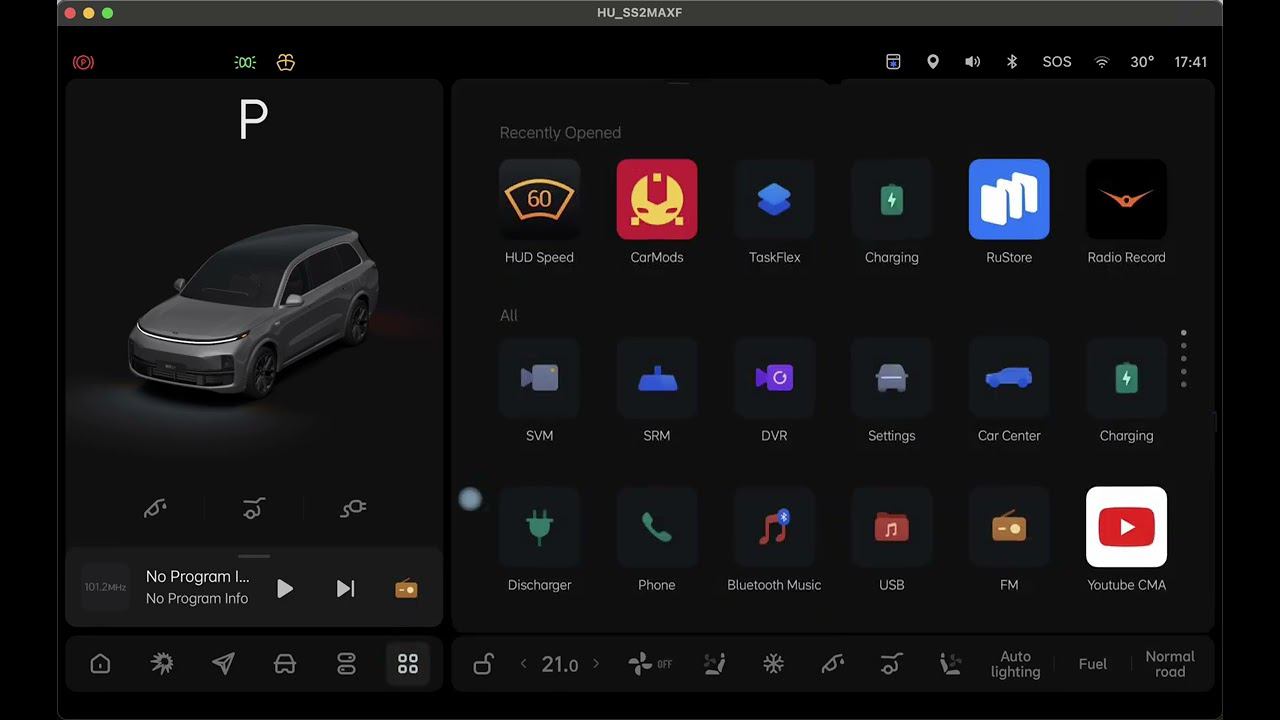Open the DVR recorder app

pos(774,378)
